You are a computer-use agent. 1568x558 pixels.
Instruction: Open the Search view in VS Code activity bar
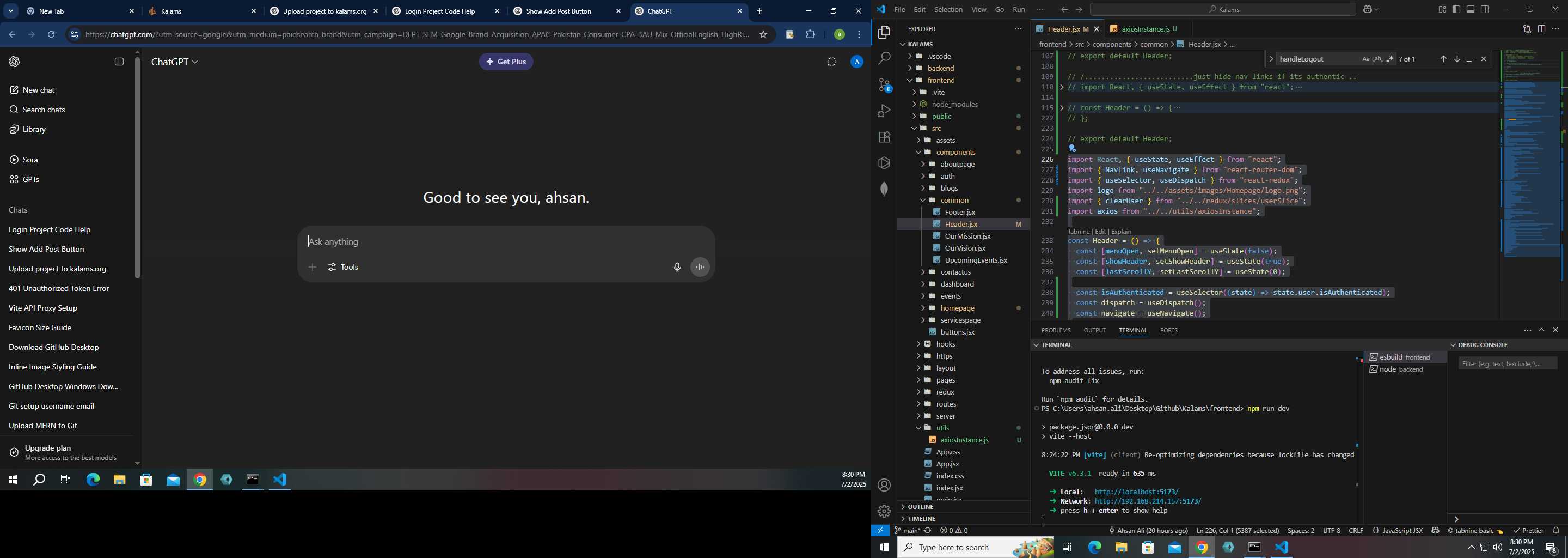(884, 58)
